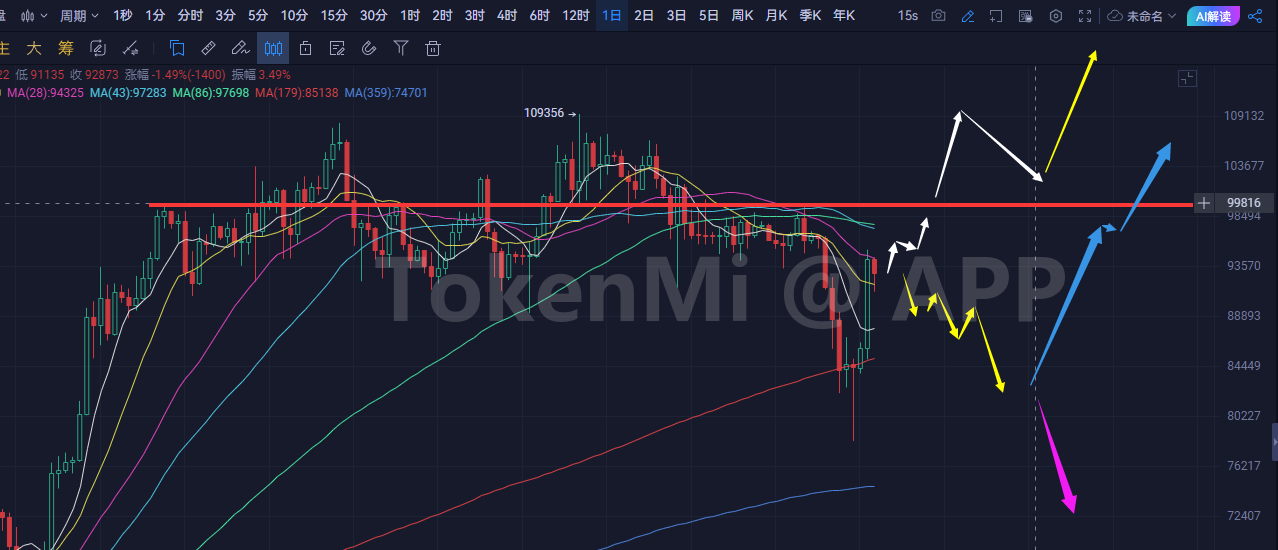Enter fullscreen chart mode
Screen dimensions: 1278x550
coord(1085,16)
